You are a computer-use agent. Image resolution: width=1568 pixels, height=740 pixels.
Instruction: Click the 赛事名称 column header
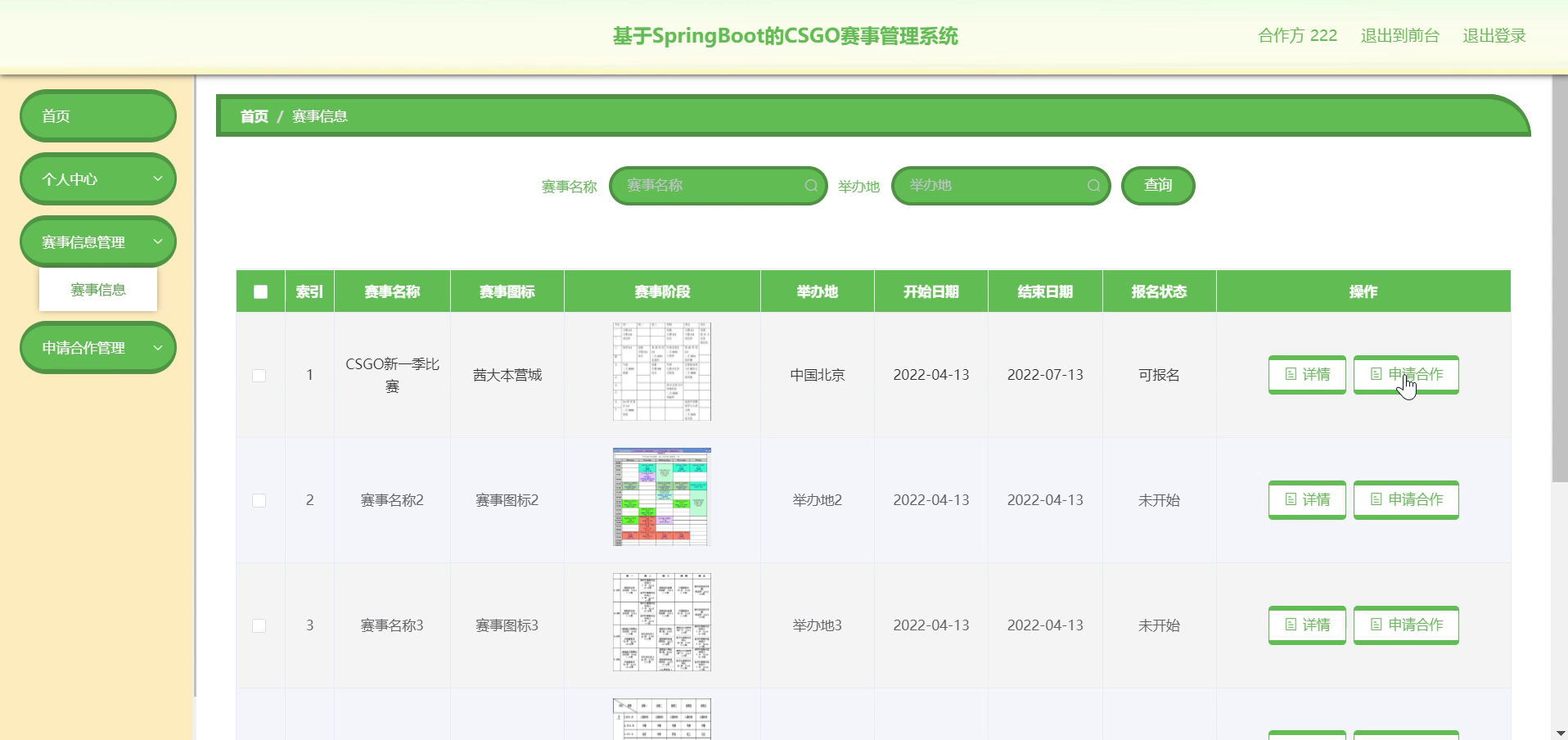coord(392,291)
